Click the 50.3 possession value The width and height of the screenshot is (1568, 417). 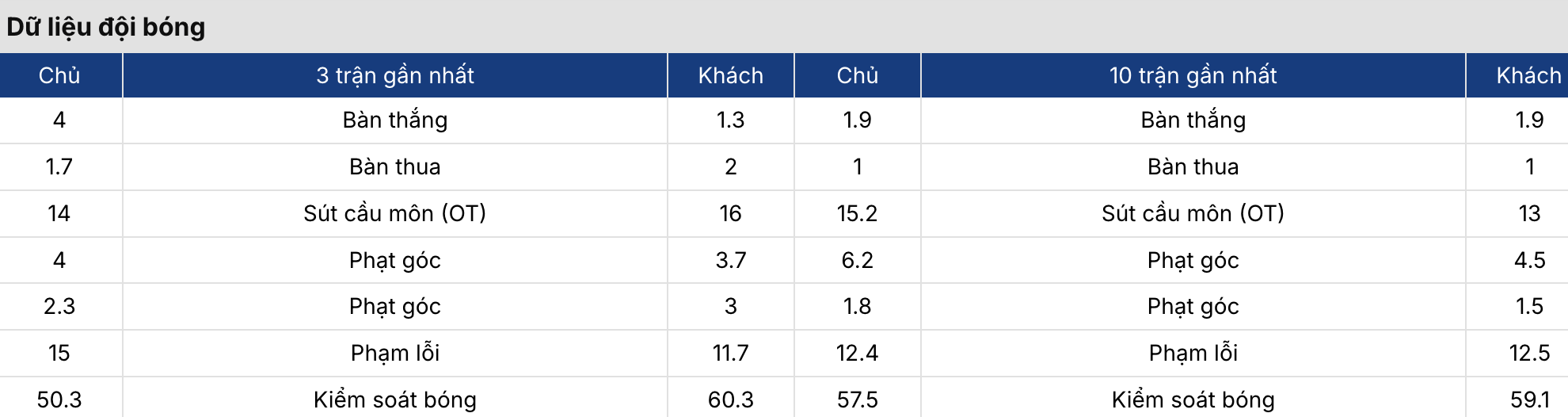[x=59, y=400]
